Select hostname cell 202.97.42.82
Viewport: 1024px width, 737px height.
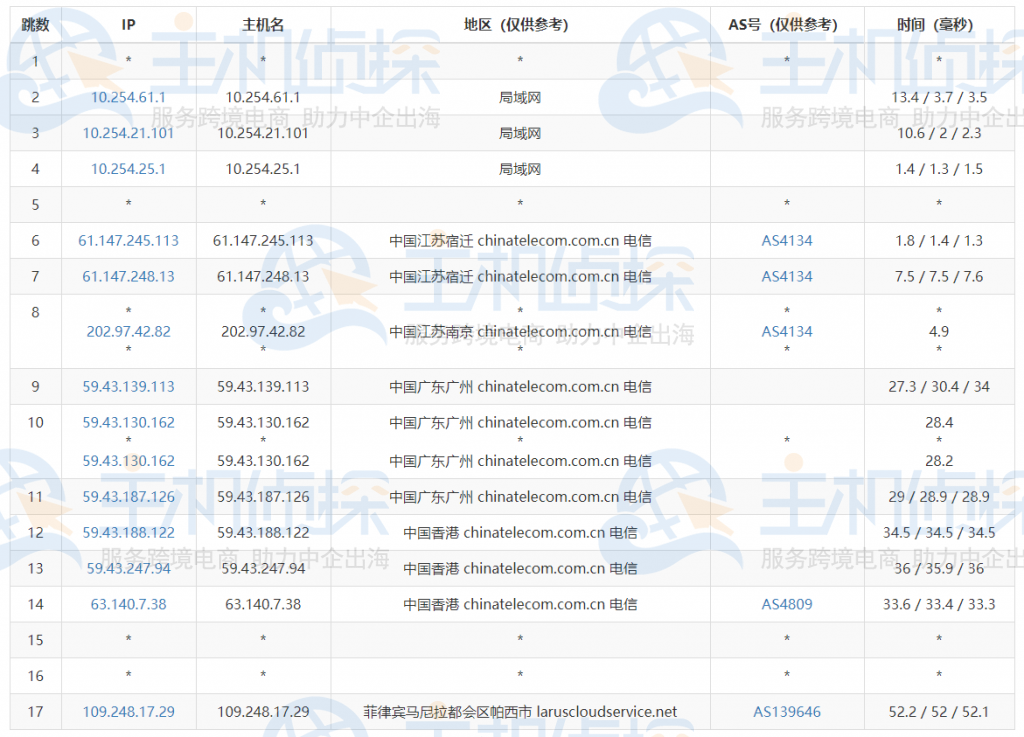pos(263,332)
